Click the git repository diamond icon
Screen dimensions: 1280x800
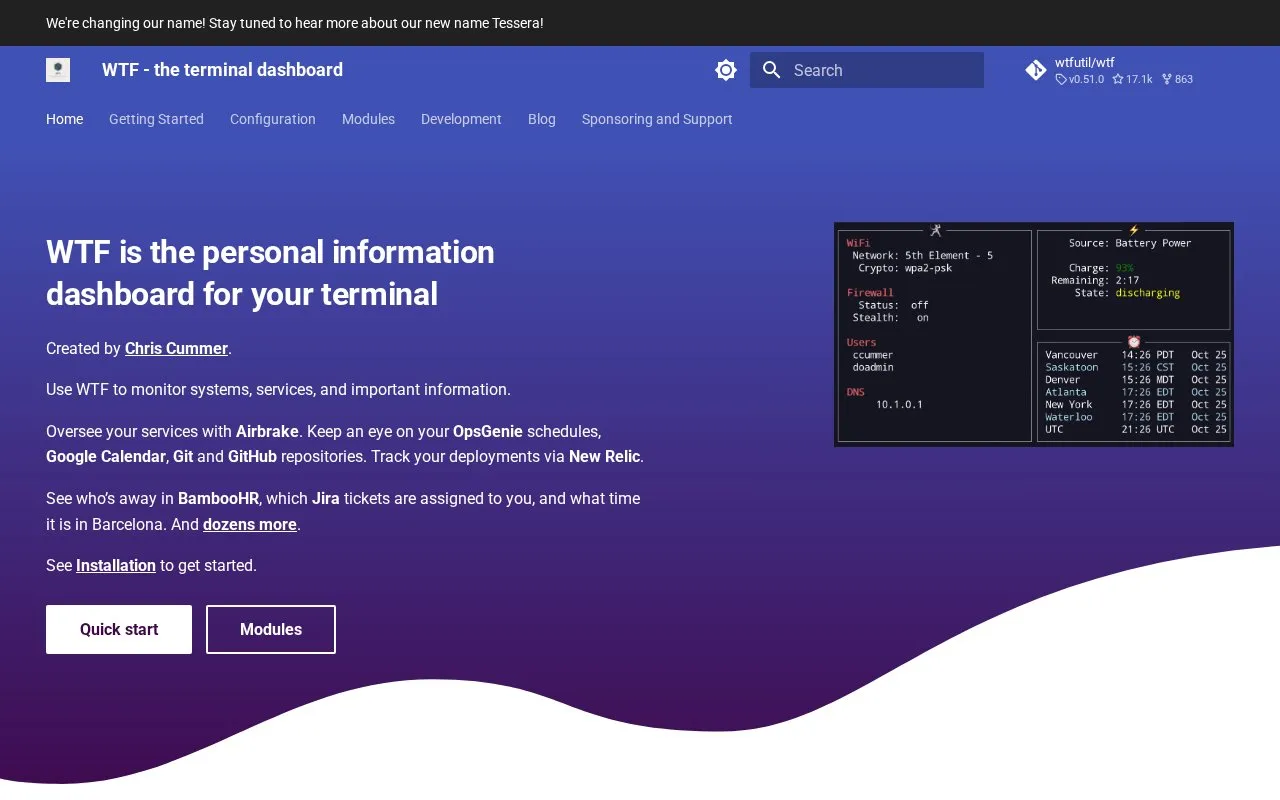click(x=1036, y=70)
